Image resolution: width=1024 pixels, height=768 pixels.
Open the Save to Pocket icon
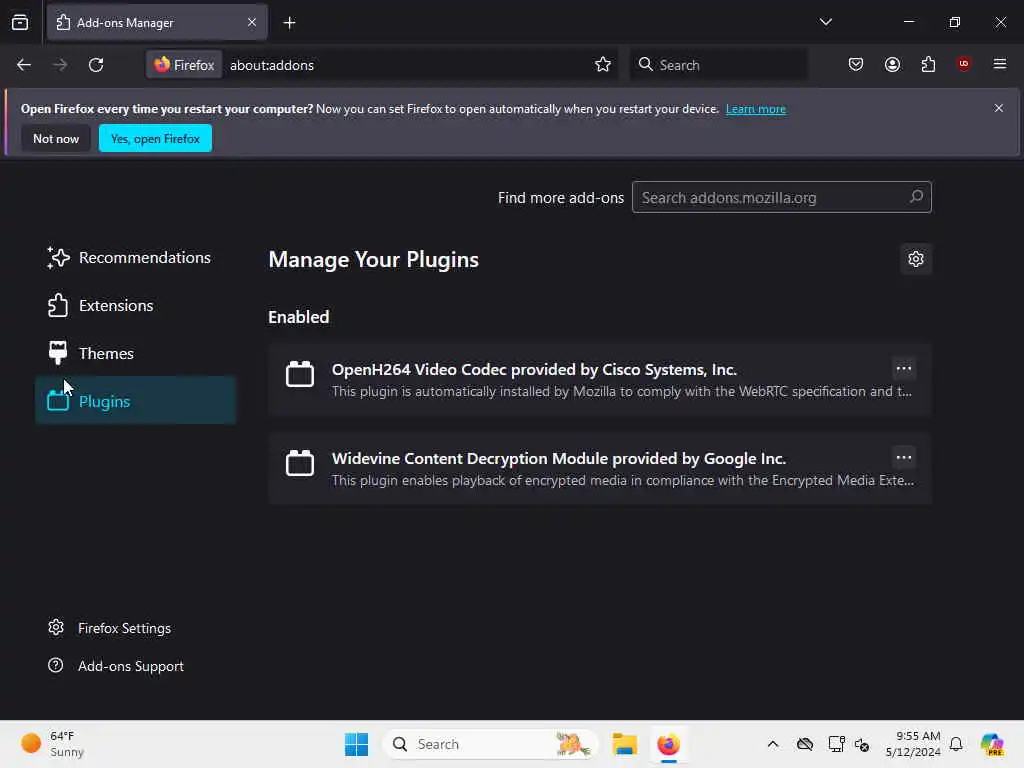click(856, 64)
